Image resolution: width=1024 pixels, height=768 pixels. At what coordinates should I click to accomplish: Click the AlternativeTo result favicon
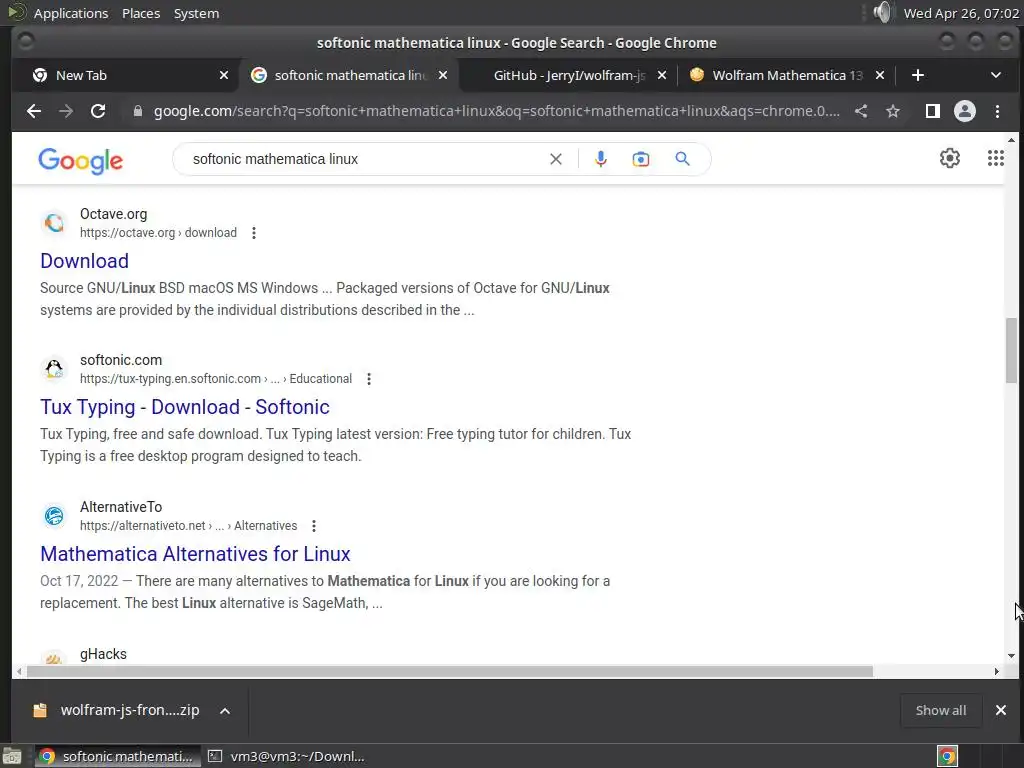coord(54,516)
